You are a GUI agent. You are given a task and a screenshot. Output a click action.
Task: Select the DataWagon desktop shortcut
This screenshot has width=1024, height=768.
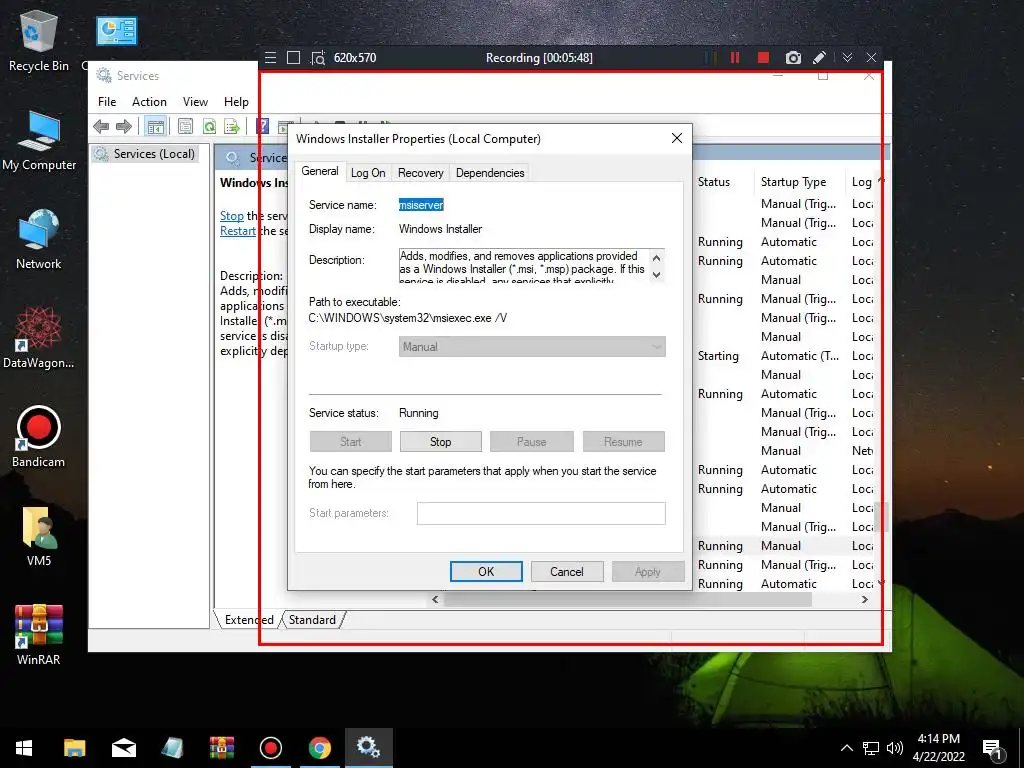[x=39, y=338]
